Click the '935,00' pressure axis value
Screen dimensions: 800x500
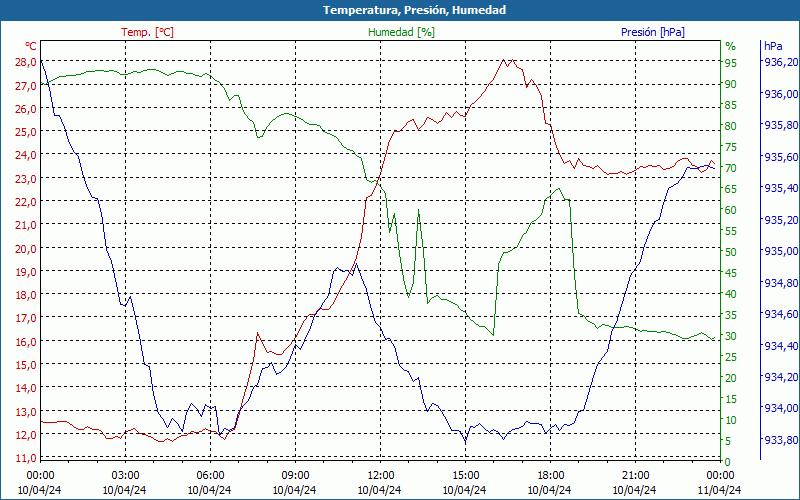click(780, 251)
